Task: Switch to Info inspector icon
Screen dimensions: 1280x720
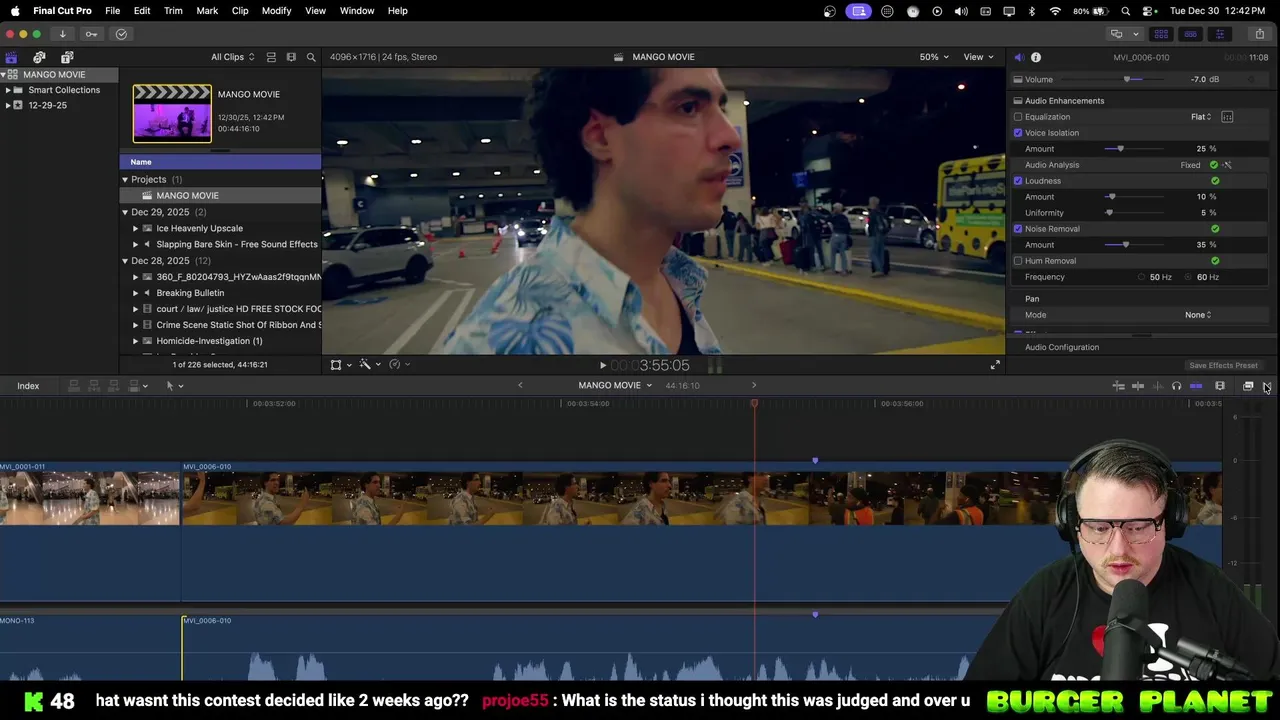Action: coord(1036,57)
